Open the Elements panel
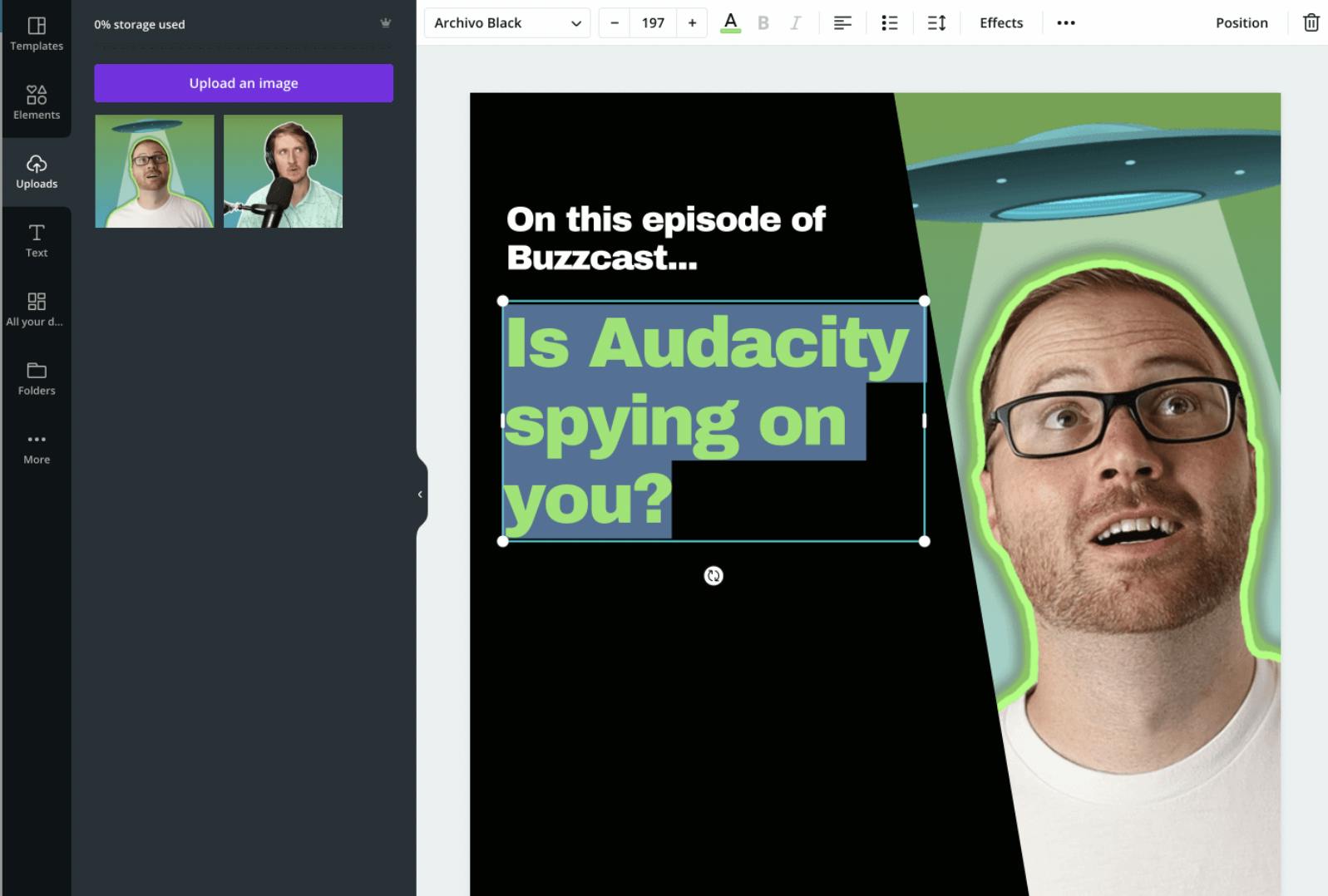 point(37,103)
